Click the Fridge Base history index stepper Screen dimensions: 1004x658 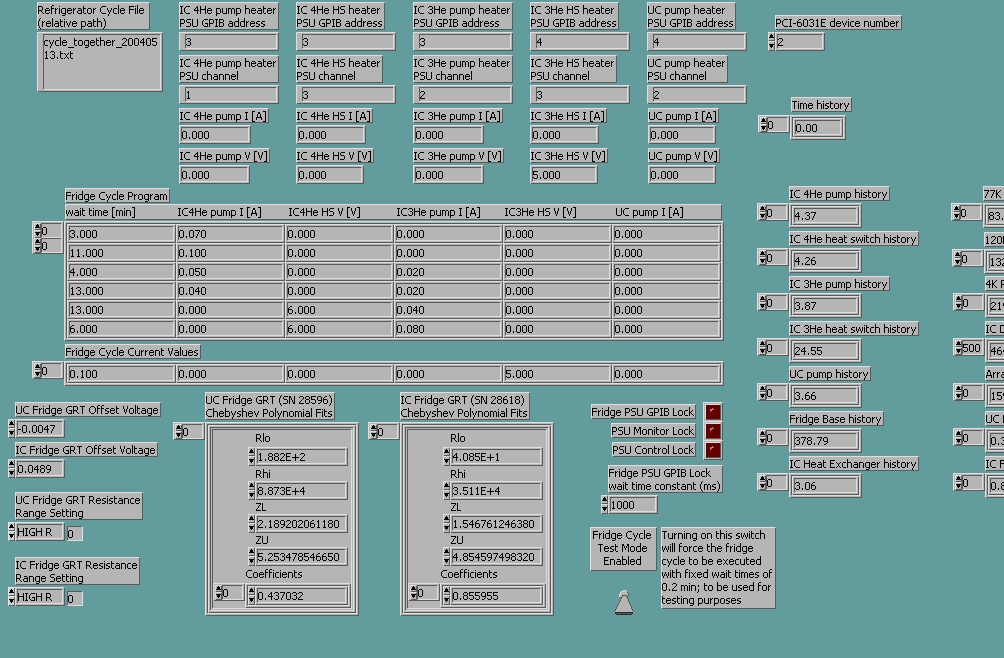click(763, 438)
